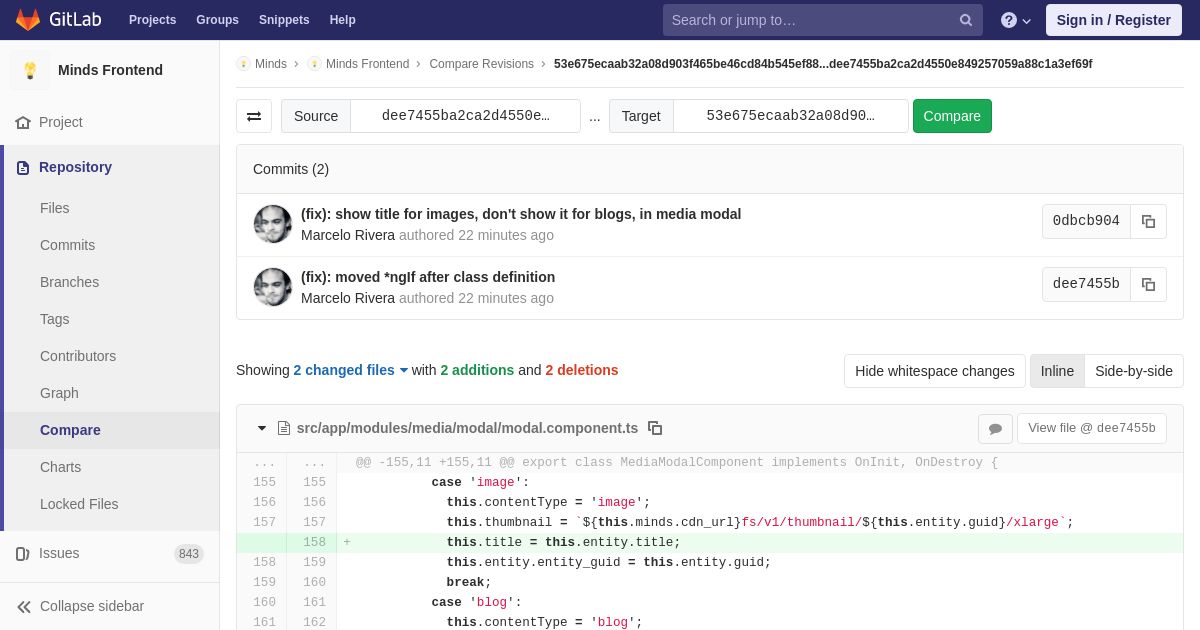
Task: Open the Help menu item
Action: (343, 20)
